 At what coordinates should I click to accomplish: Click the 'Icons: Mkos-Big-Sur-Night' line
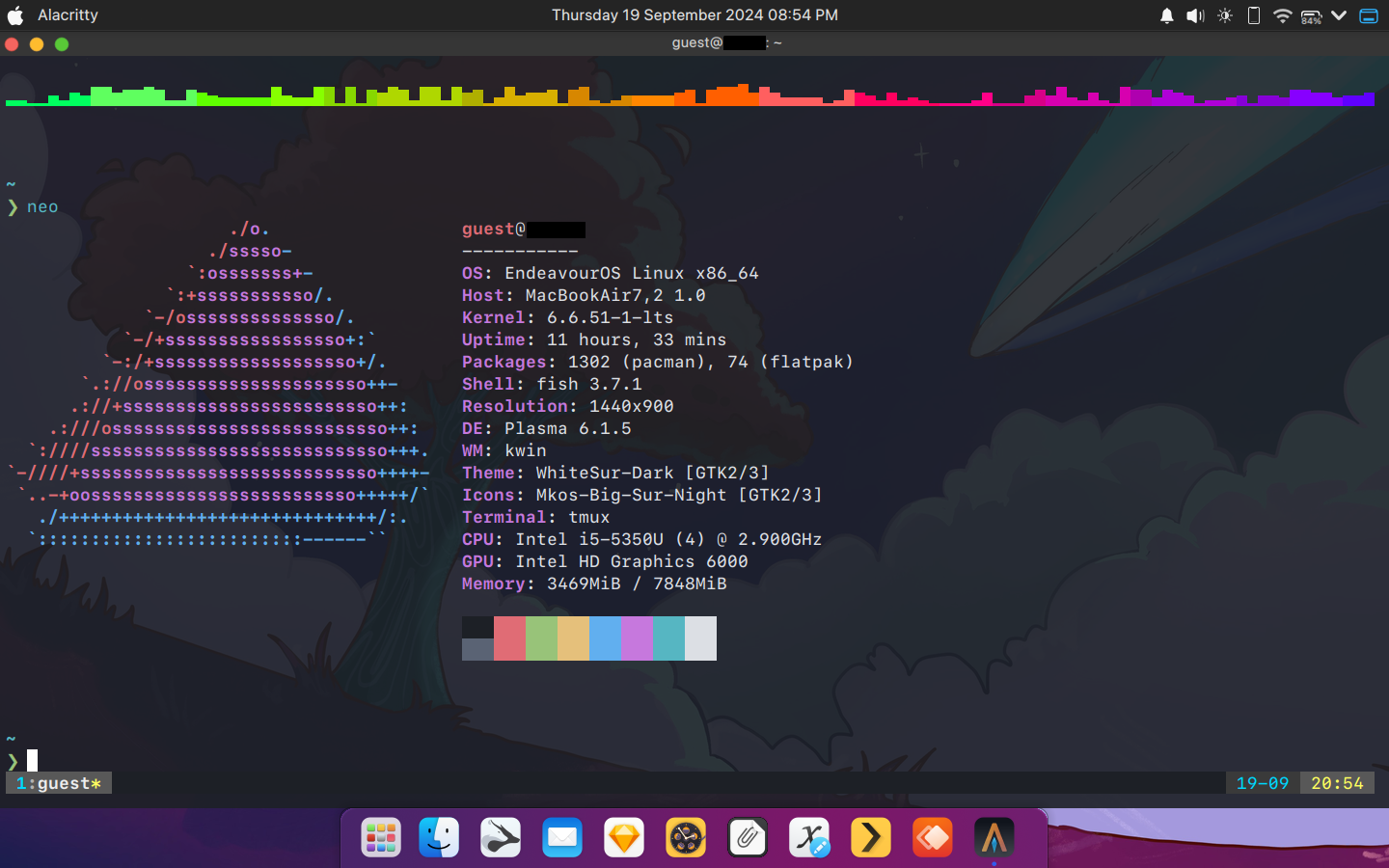[x=642, y=496]
